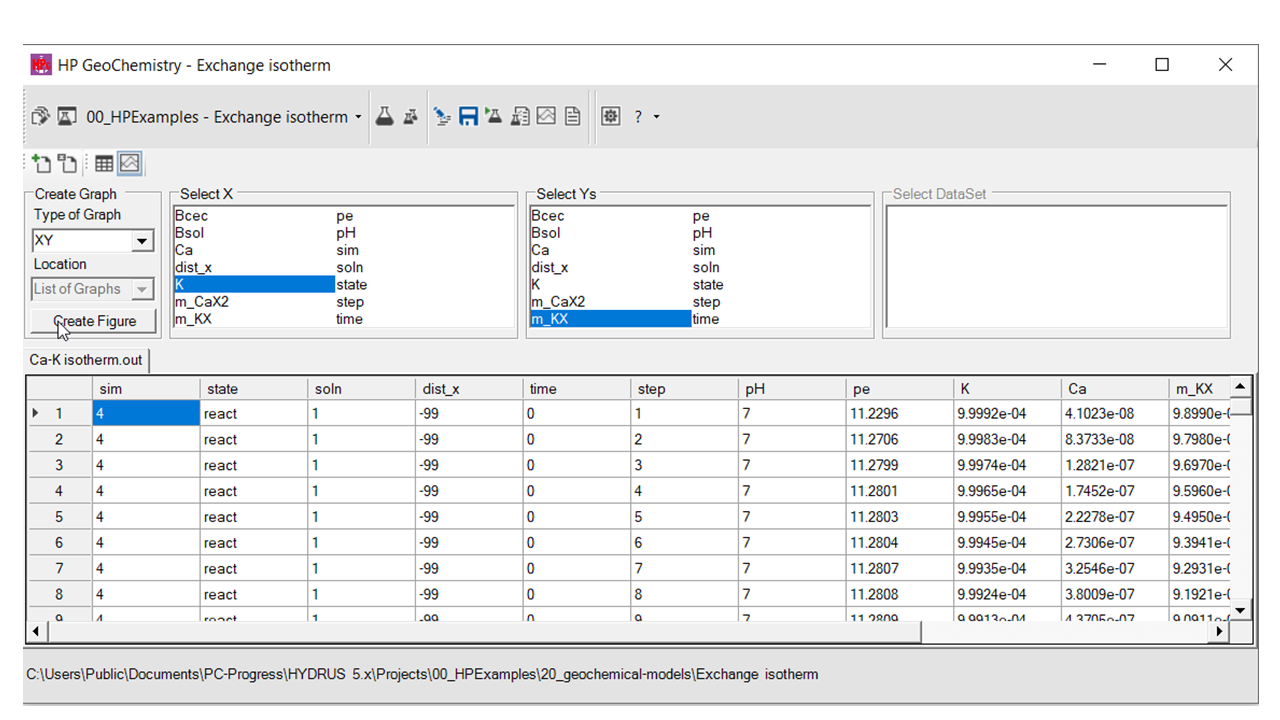The height and width of the screenshot is (720, 1280).
Task: Click the large flask icon in toolbar
Action: (384, 117)
